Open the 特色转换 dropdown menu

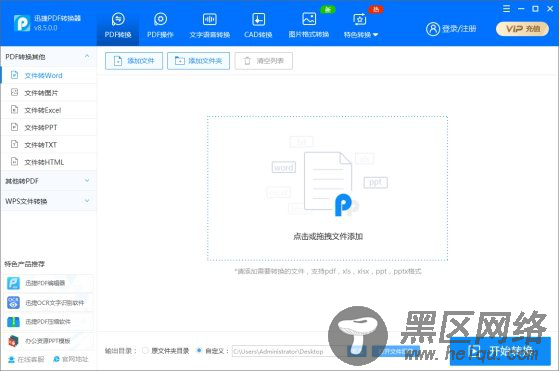[x=361, y=25]
